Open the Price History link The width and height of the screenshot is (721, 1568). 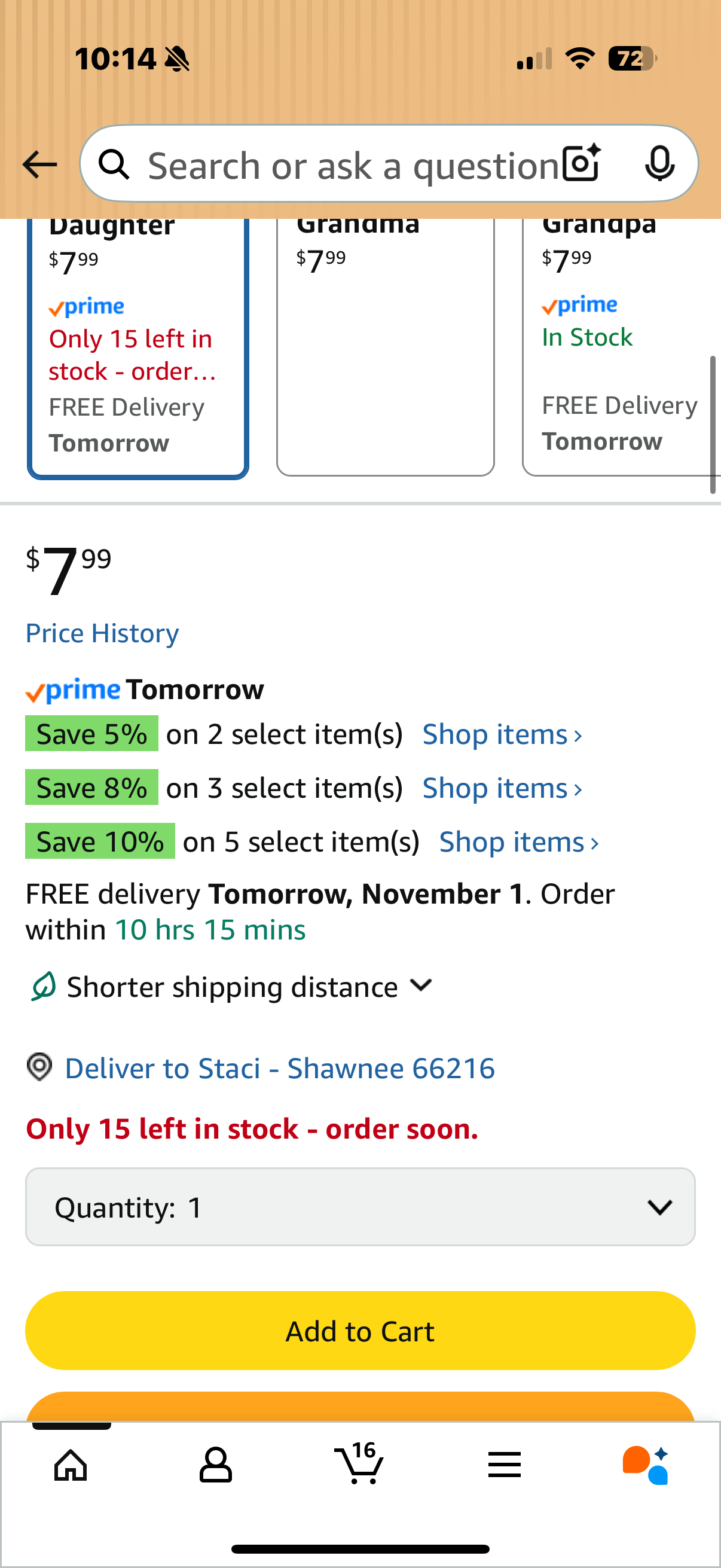(x=102, y=633)
